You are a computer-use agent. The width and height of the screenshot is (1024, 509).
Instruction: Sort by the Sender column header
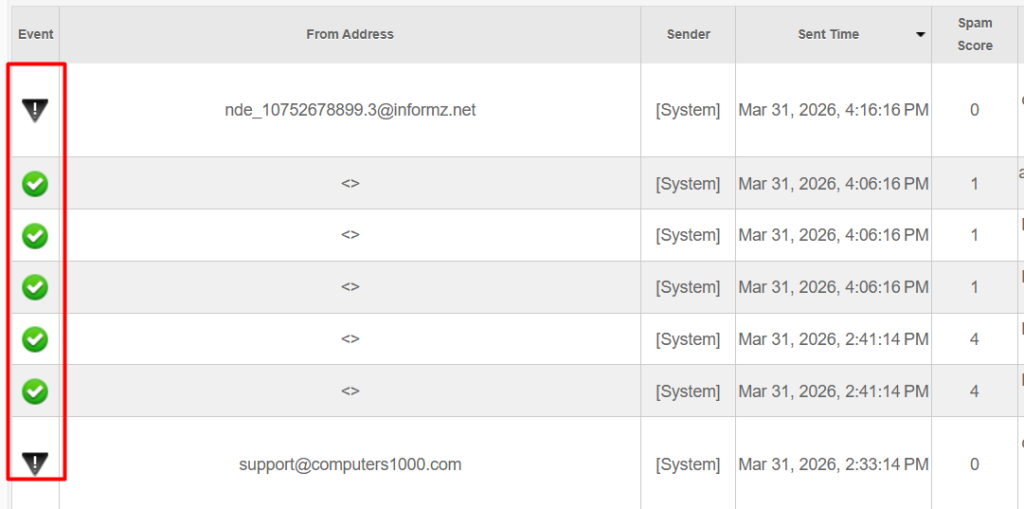688,34
